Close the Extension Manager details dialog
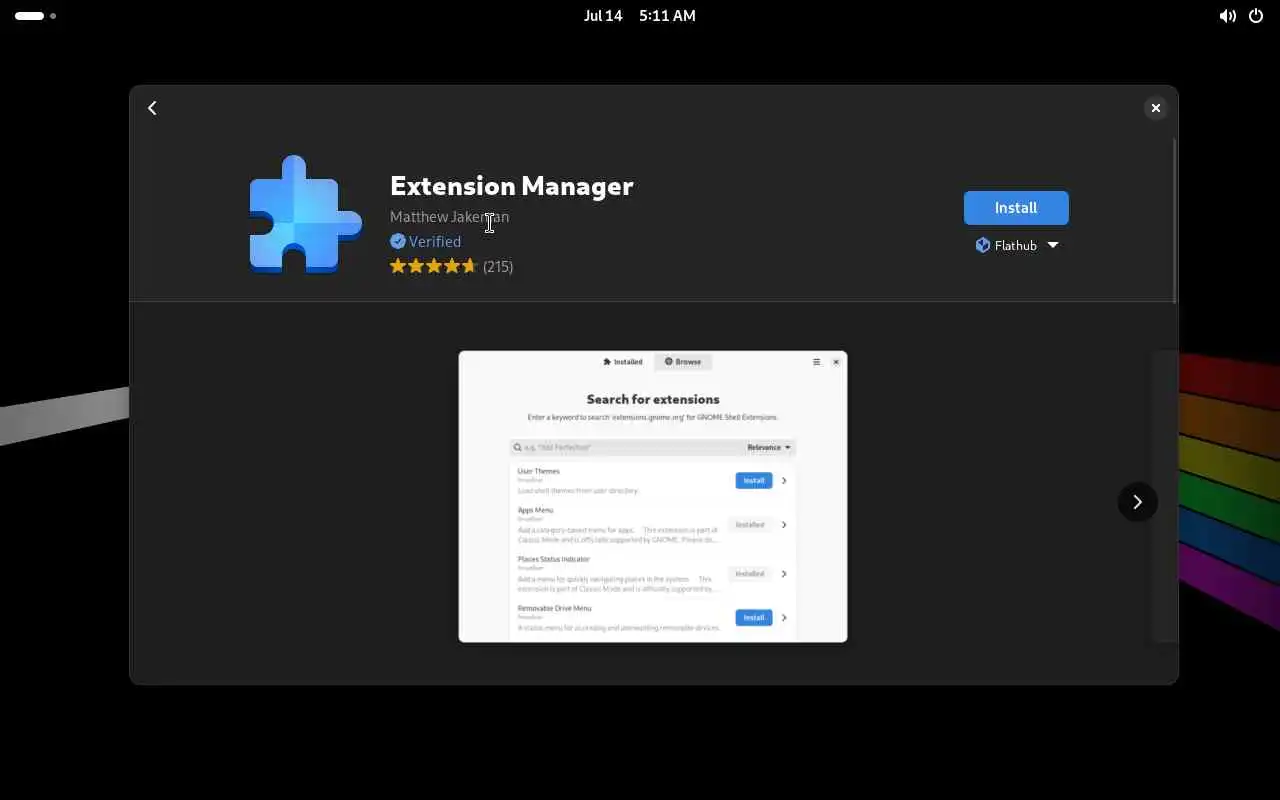Viewport: 1280px width, 800px height. [1155, 108]
